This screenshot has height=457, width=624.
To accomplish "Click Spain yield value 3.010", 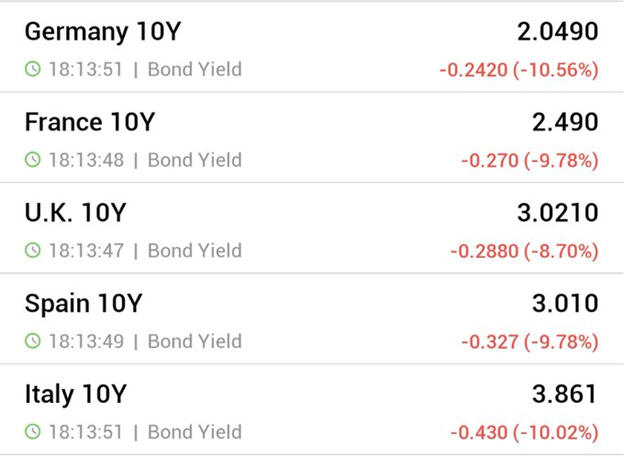I will click(x=565, y=304).
